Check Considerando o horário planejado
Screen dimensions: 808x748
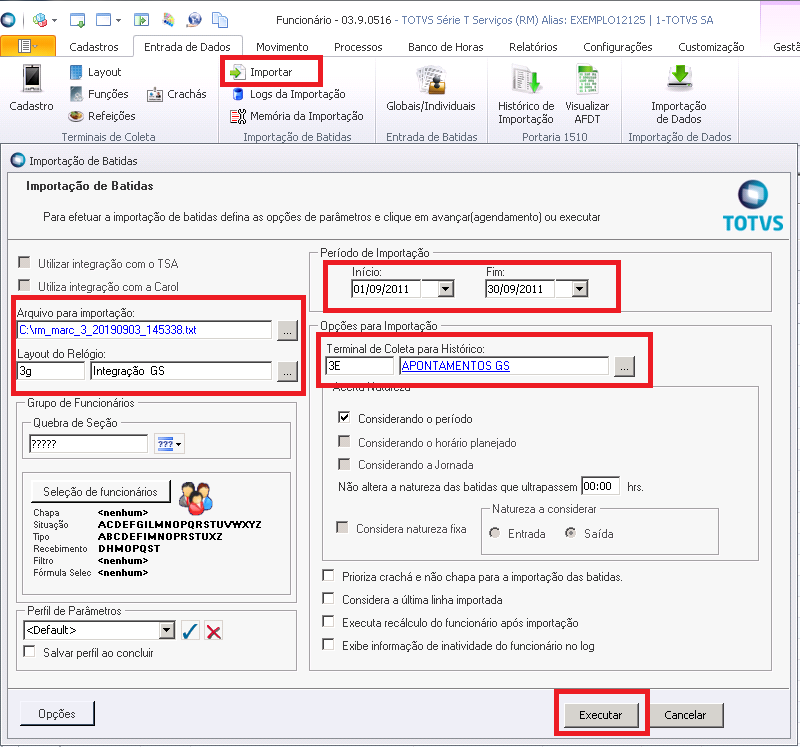(344, 441)
